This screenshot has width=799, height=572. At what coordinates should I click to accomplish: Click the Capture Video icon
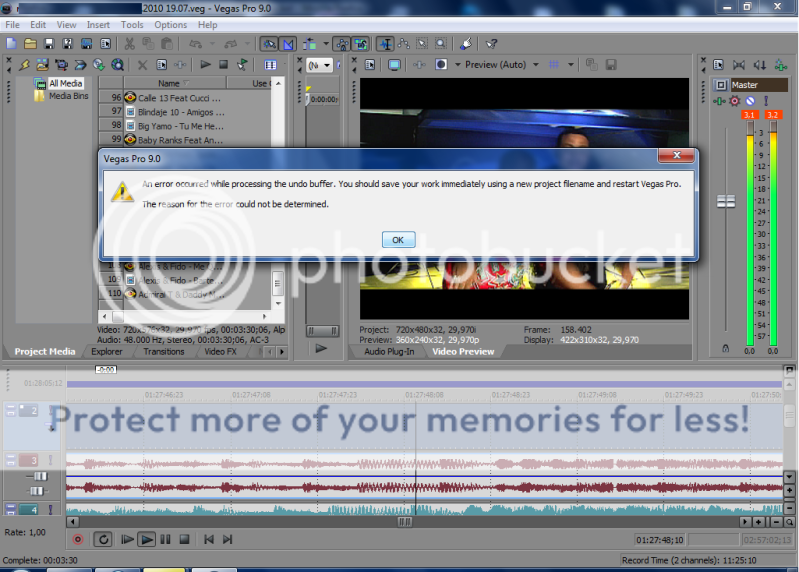click(x=61, y=65)
